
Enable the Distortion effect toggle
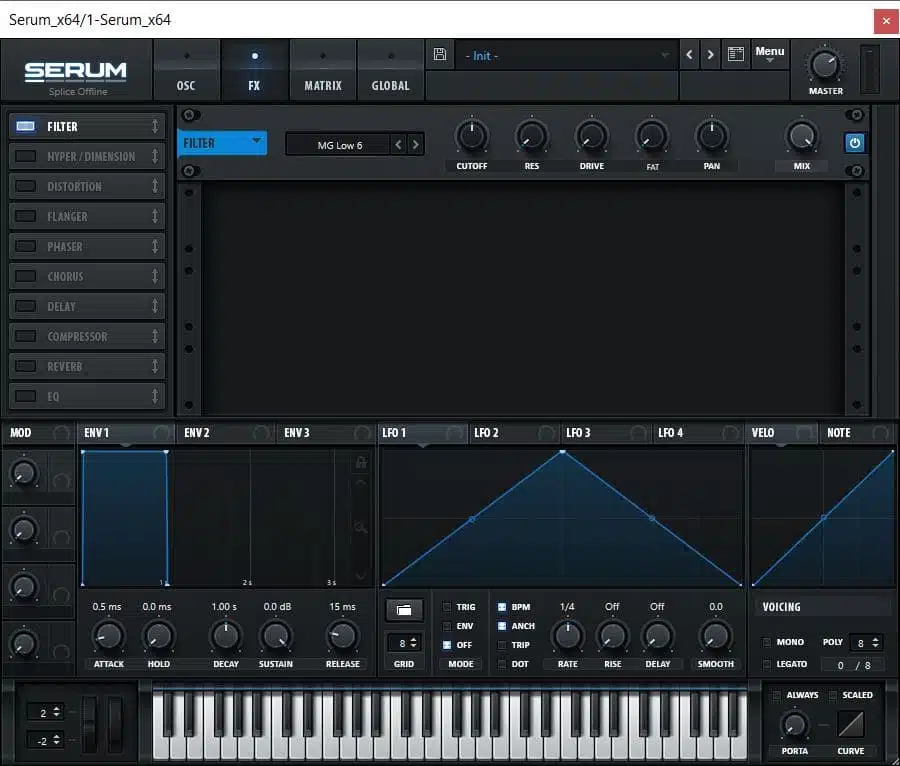tap(25, 186)
